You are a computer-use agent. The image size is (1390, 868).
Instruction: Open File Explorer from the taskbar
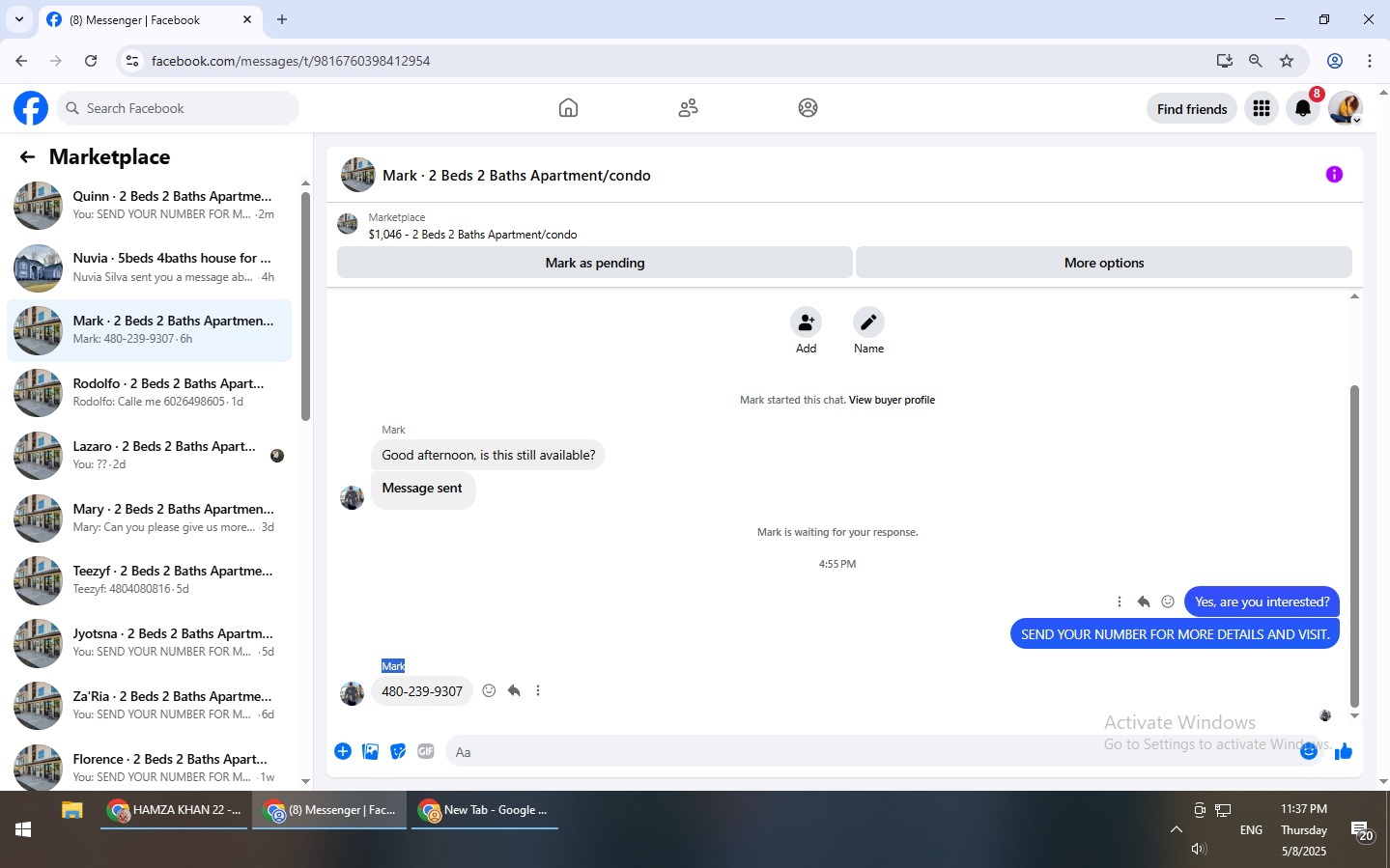72,810
